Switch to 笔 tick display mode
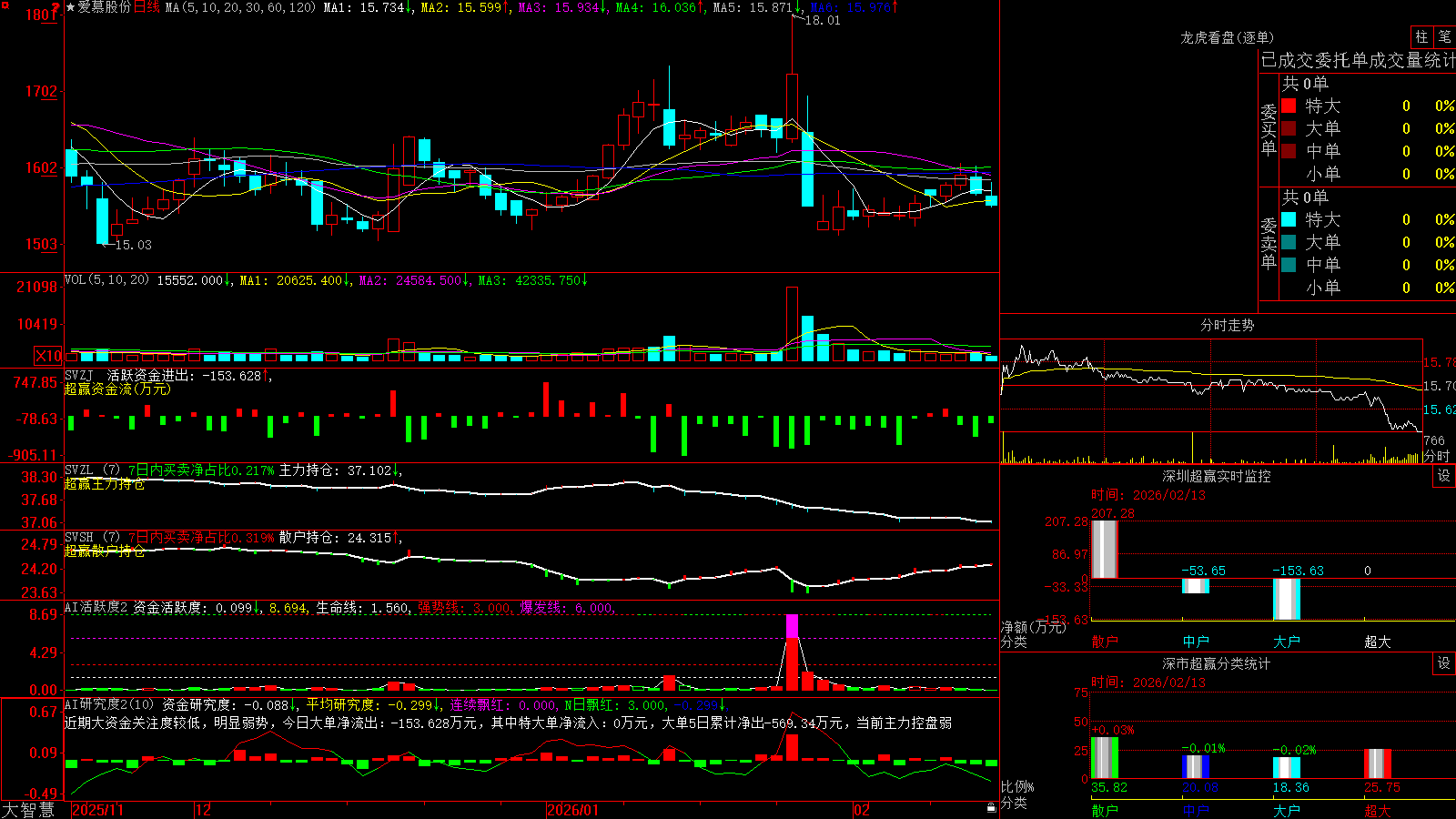 coord(1444,36)
